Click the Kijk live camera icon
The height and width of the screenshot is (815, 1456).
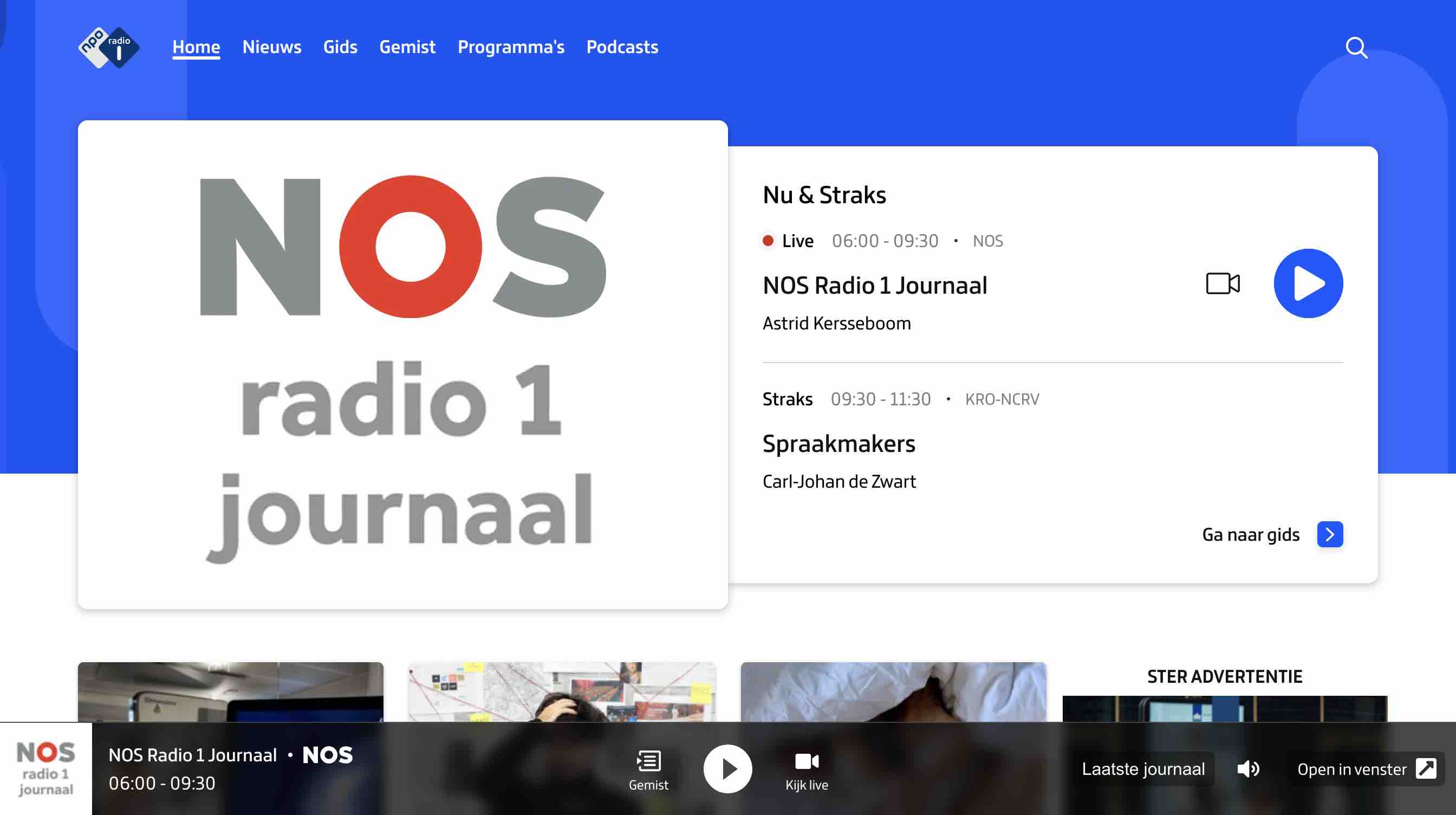tap(807, 761)
